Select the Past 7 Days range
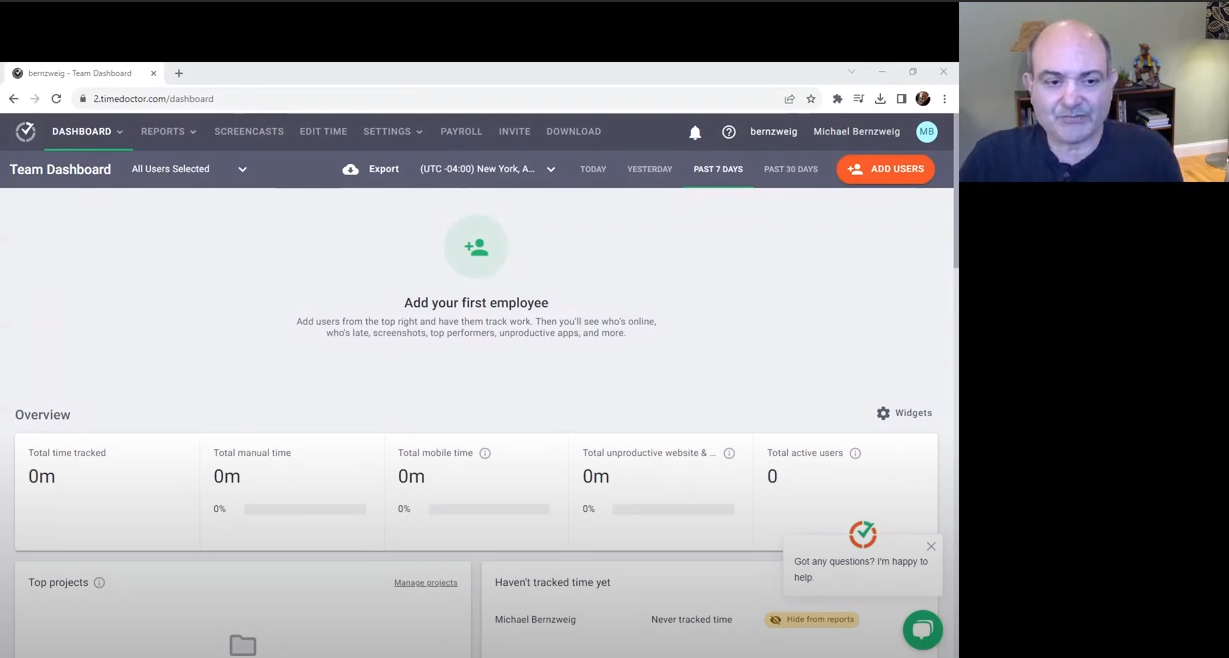1229x658 pixels. [x=718, y=169]
